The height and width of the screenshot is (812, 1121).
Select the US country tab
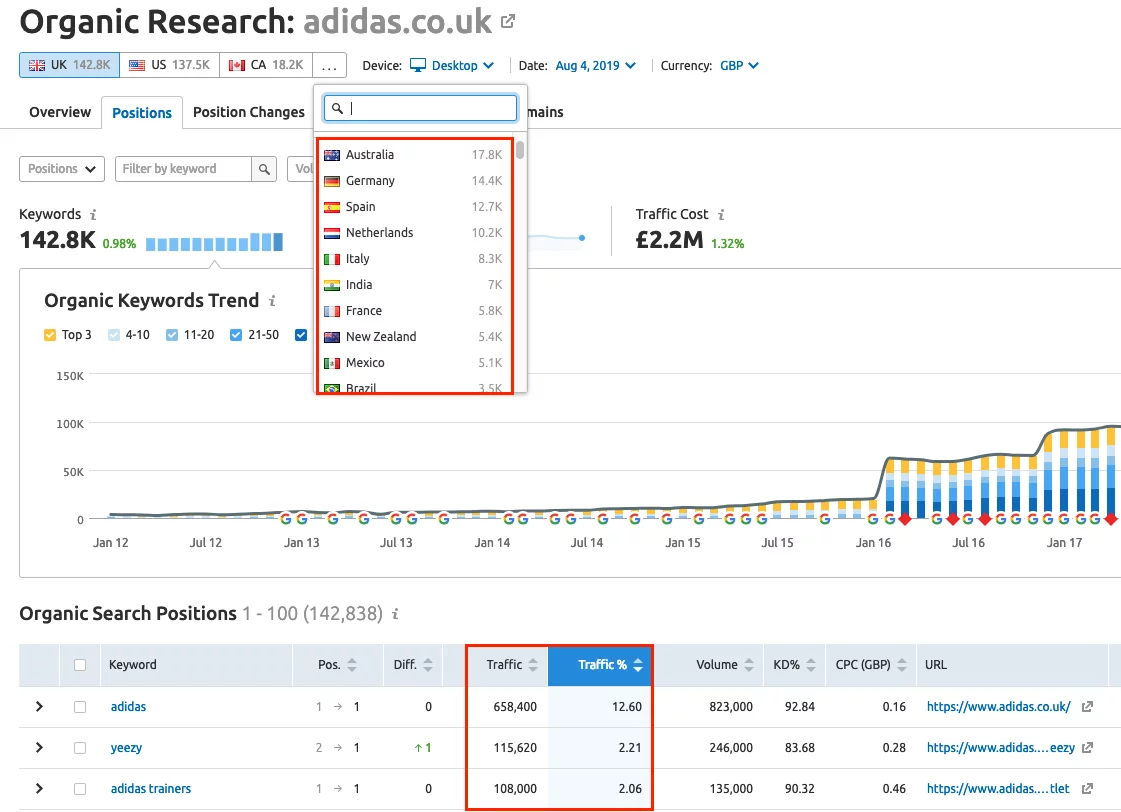click(167, 63)
